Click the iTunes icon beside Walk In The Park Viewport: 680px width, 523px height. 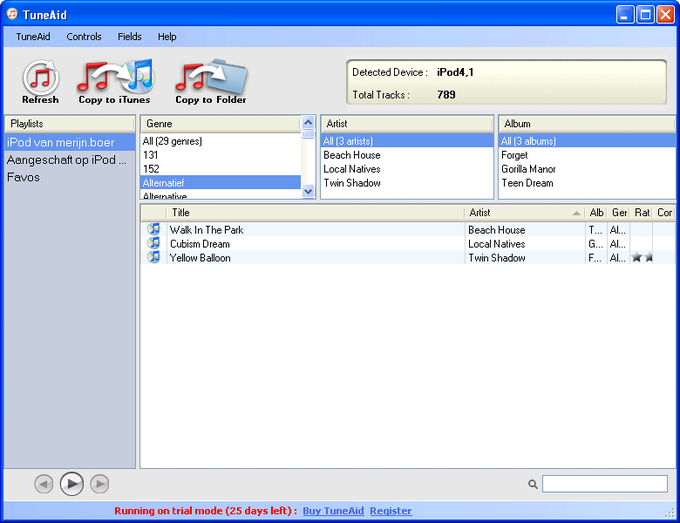tap(154, 229)
